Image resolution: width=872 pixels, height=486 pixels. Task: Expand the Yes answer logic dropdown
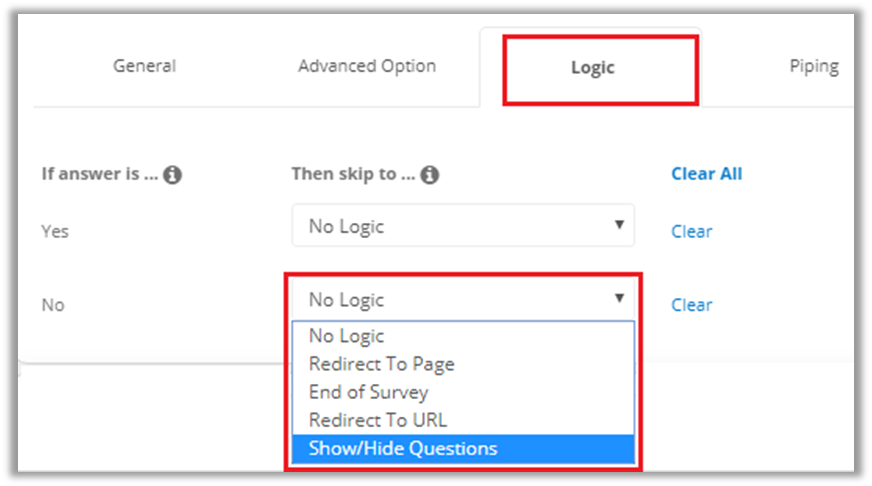[462, 226]
